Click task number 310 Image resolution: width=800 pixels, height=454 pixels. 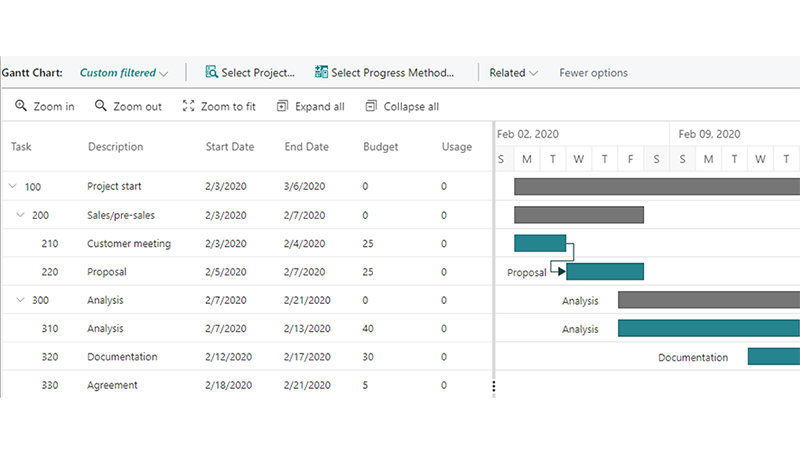50,329
